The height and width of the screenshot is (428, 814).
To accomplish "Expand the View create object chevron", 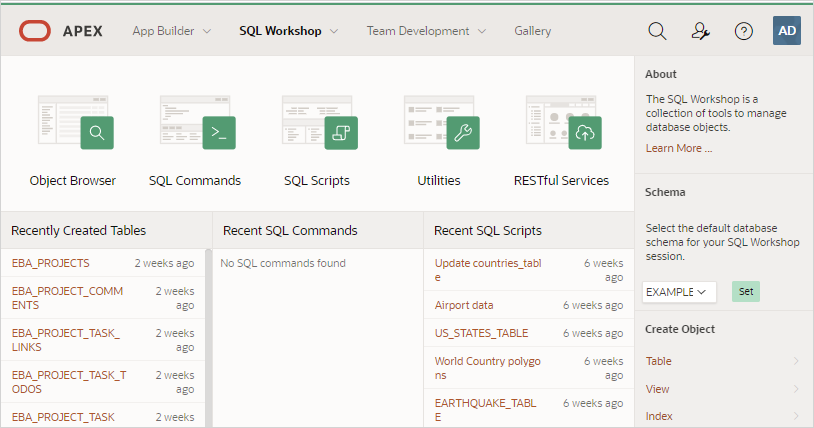I will [x=796, y=389].
